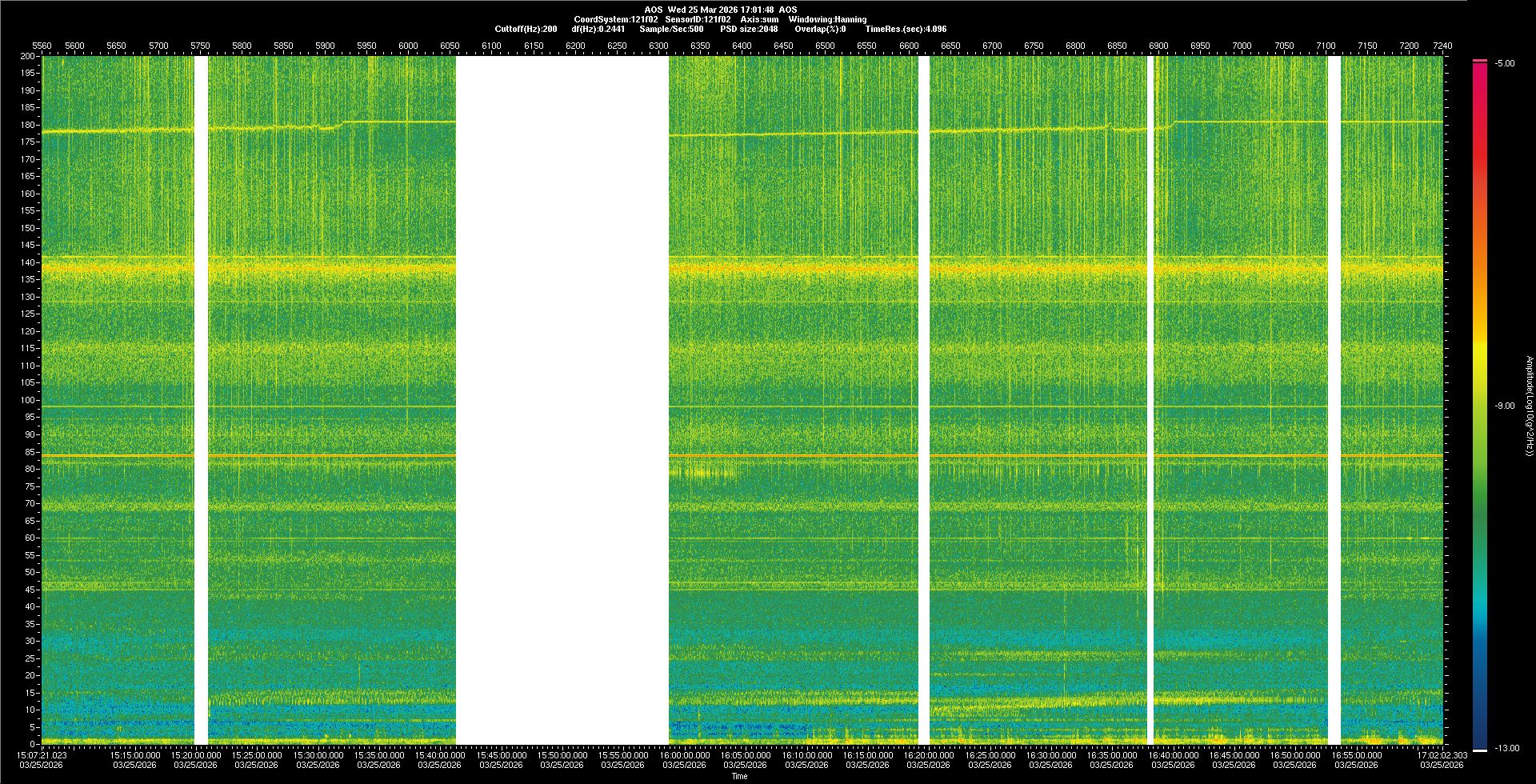Viewport: 1536px width, 784px height.
Task: Click the "Cuttoff(Hz):200" header text
Action: (526, 29)
